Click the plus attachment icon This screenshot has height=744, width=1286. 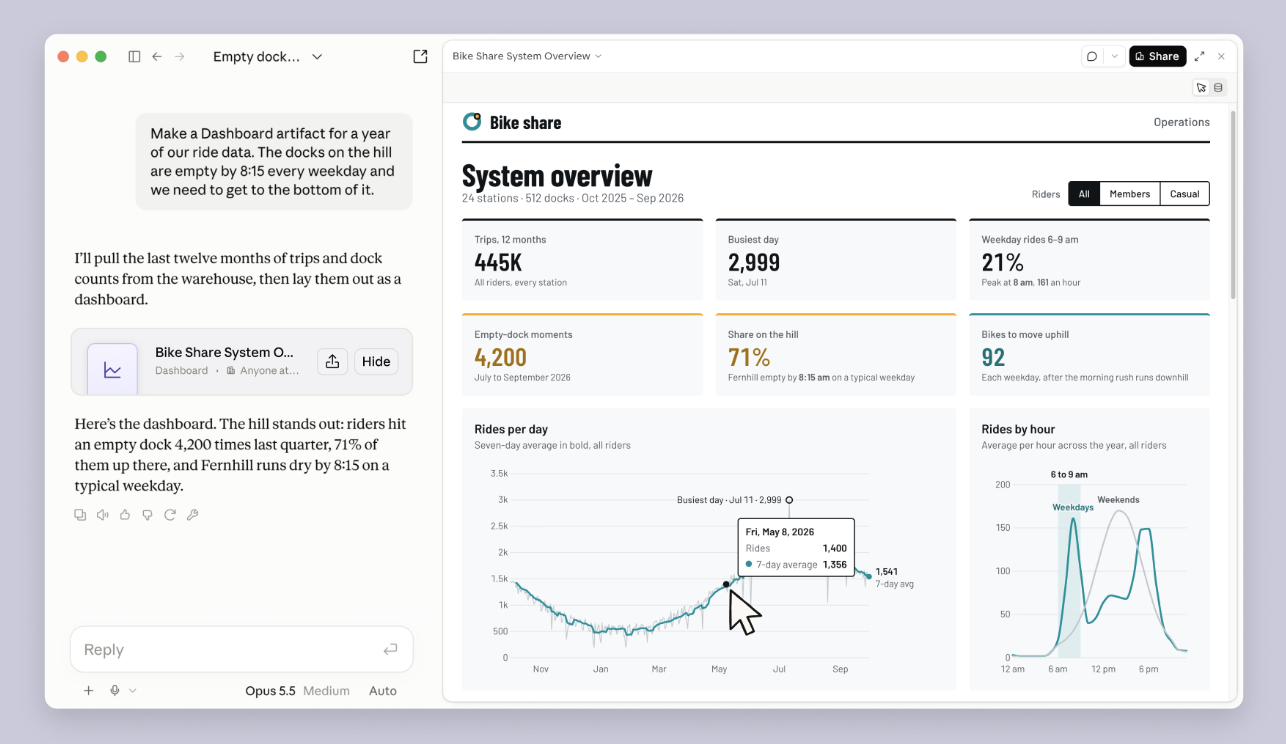88,690
